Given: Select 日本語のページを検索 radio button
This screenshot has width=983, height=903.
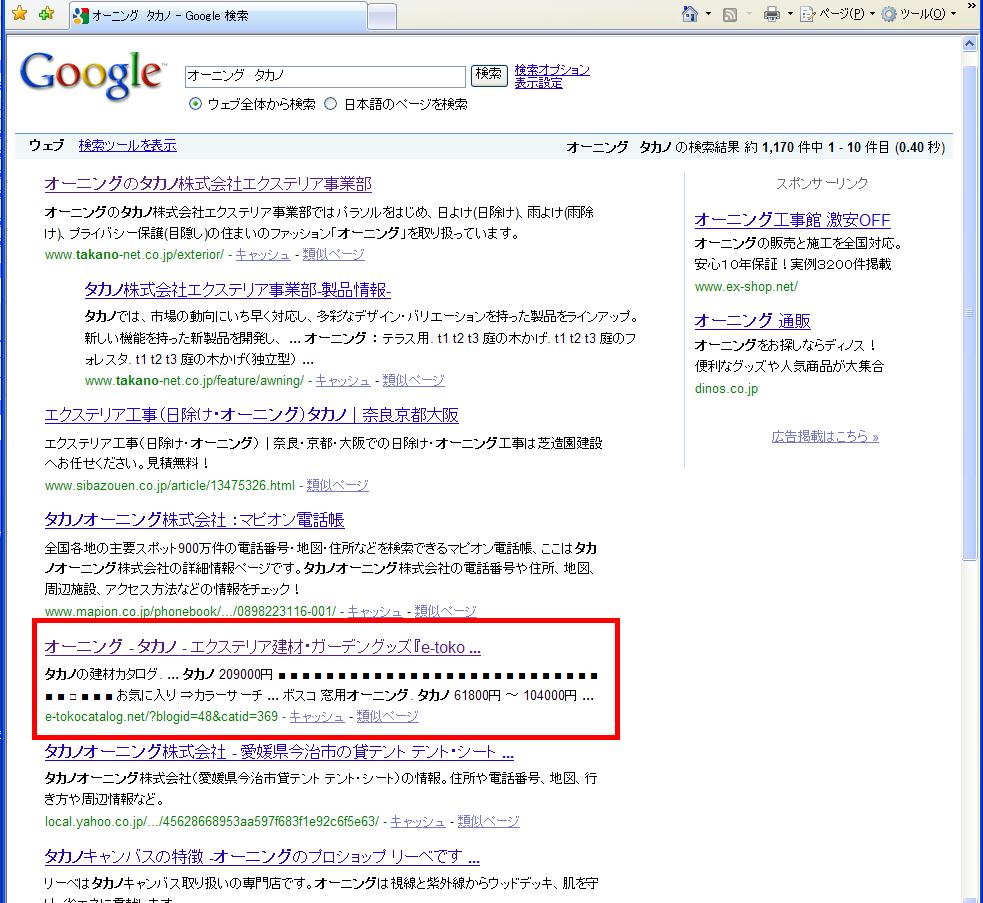Looking at the screenshot, I should [x=331, y=104].
